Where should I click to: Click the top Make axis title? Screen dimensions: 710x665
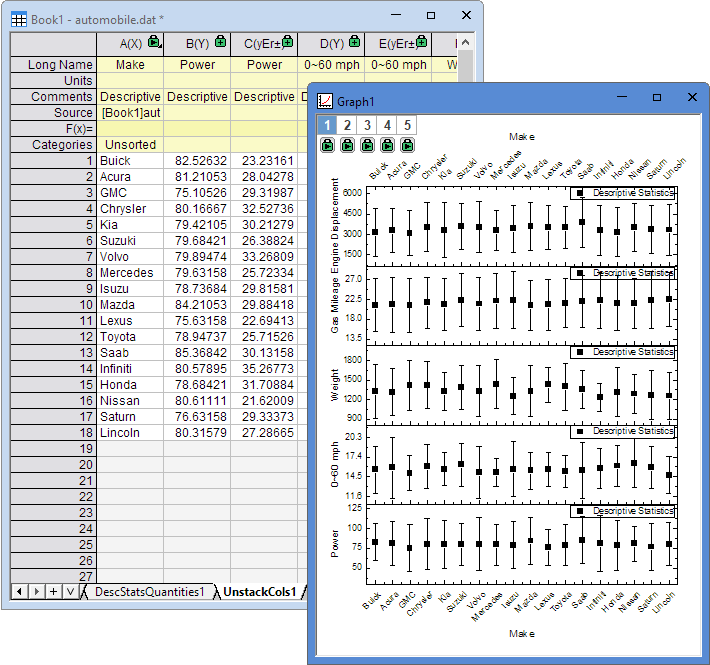pos(522,137)
